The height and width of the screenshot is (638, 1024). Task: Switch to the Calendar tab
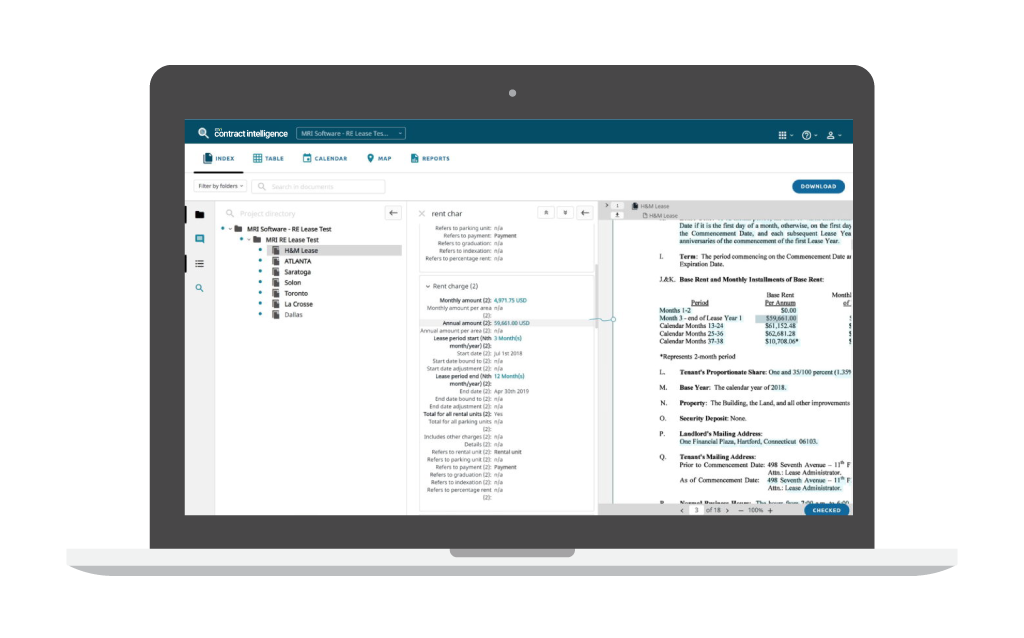pos(324,158)
